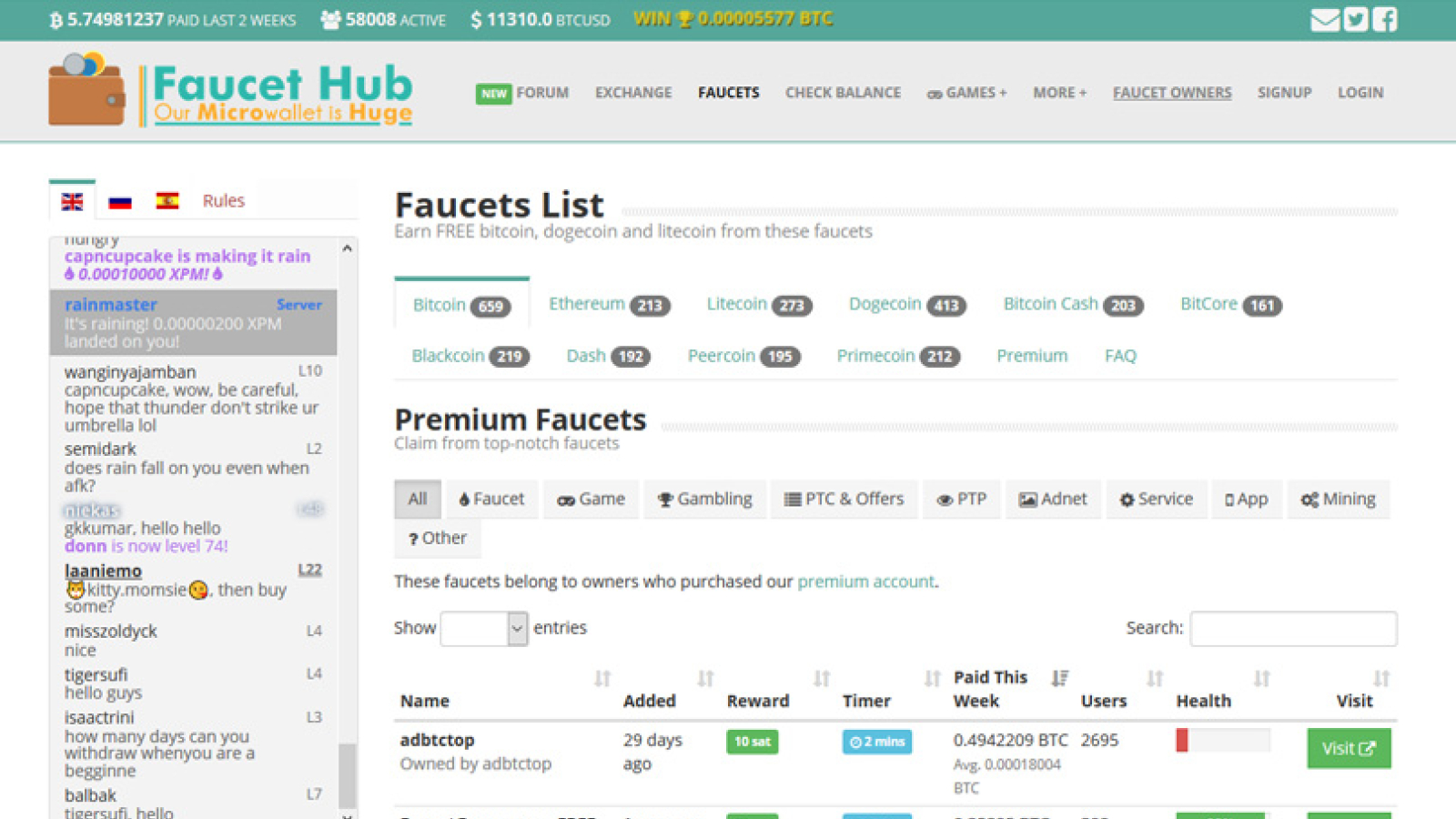The height and width of the screenshot is (819, 1456).
Task: Filter premium faucets by PTP
Action: click(x=962, y=499)
